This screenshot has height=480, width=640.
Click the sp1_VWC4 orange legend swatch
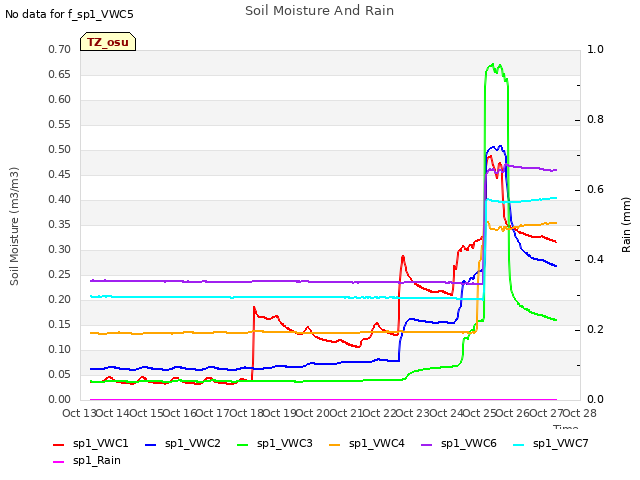(x=335, y=444)
